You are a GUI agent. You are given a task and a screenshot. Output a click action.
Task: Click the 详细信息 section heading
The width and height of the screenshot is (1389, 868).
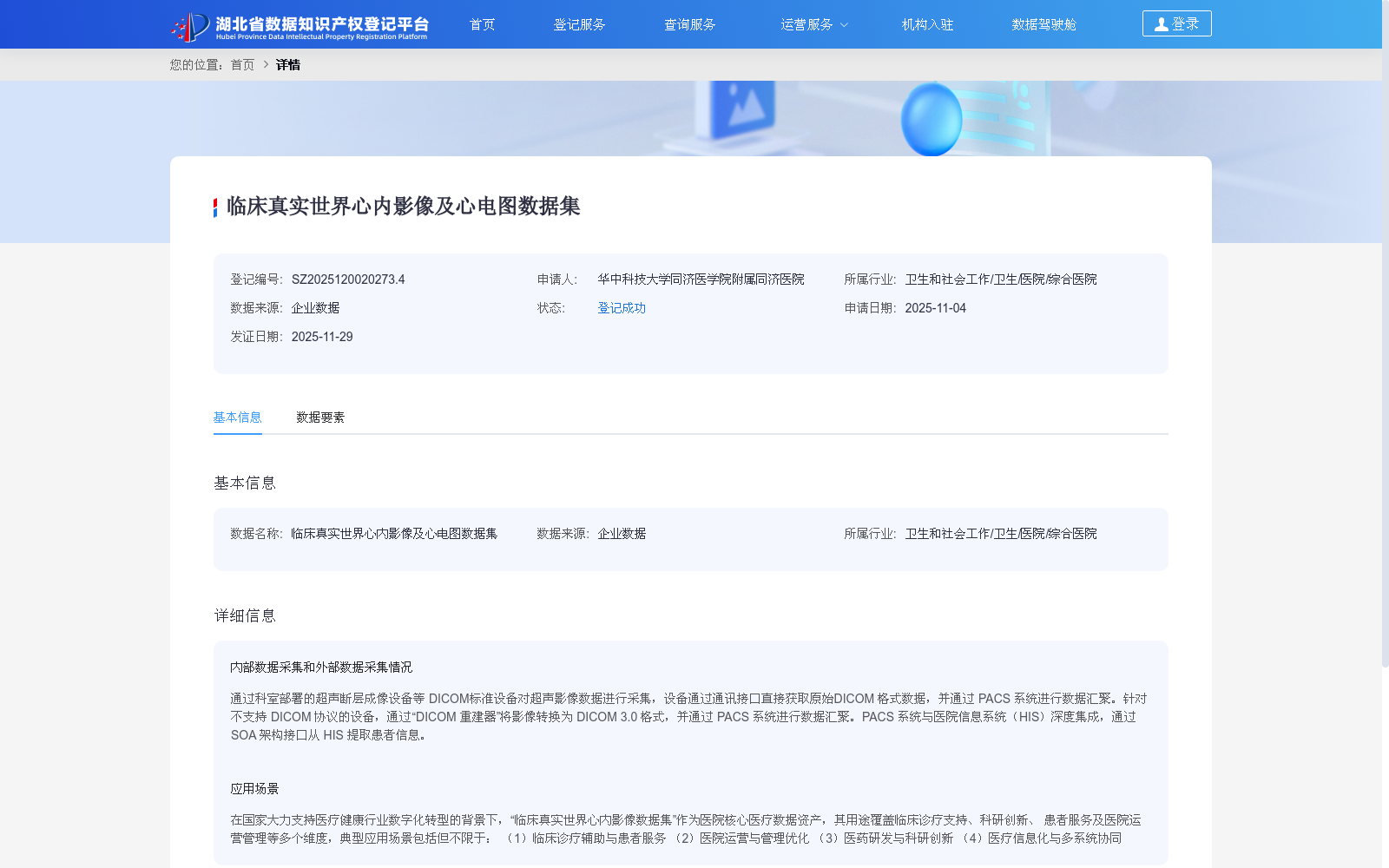coord(245,616)
